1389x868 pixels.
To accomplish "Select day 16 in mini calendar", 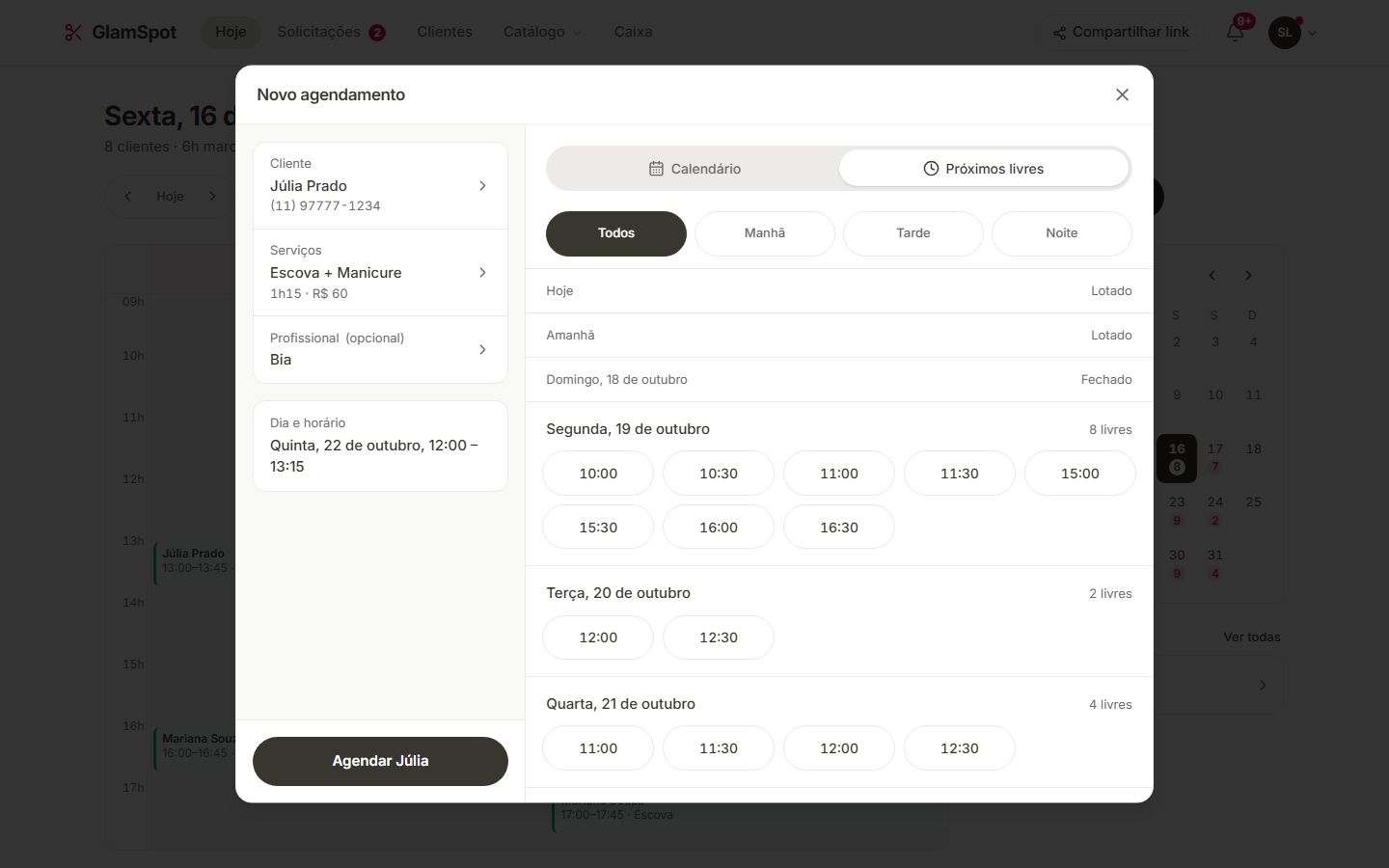I will (x=1177, y=458).
